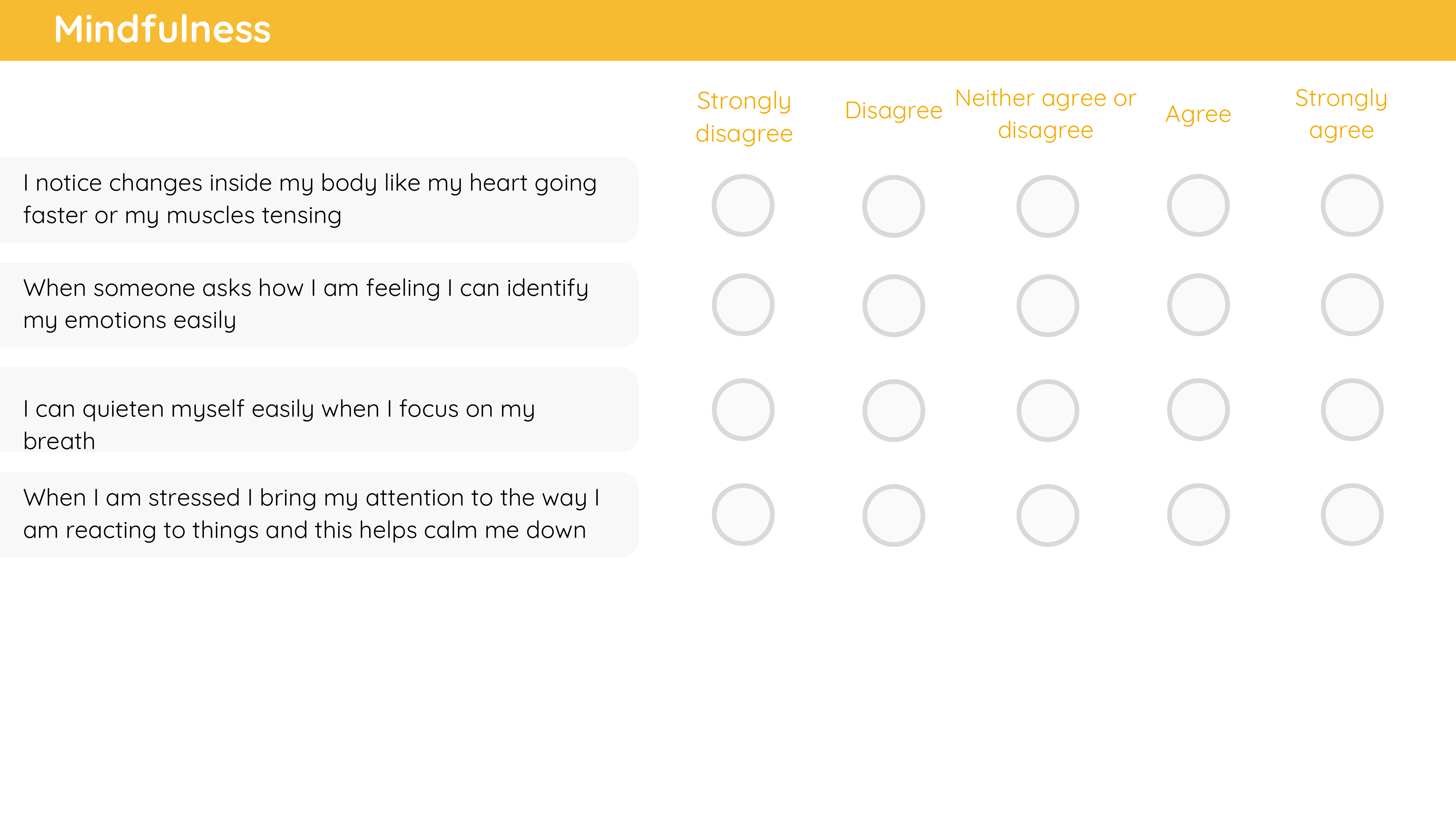Screen dimensions: 1456x819
Task: Select Strongly disagree for noticing body changes
Action: tap(743, 205)
